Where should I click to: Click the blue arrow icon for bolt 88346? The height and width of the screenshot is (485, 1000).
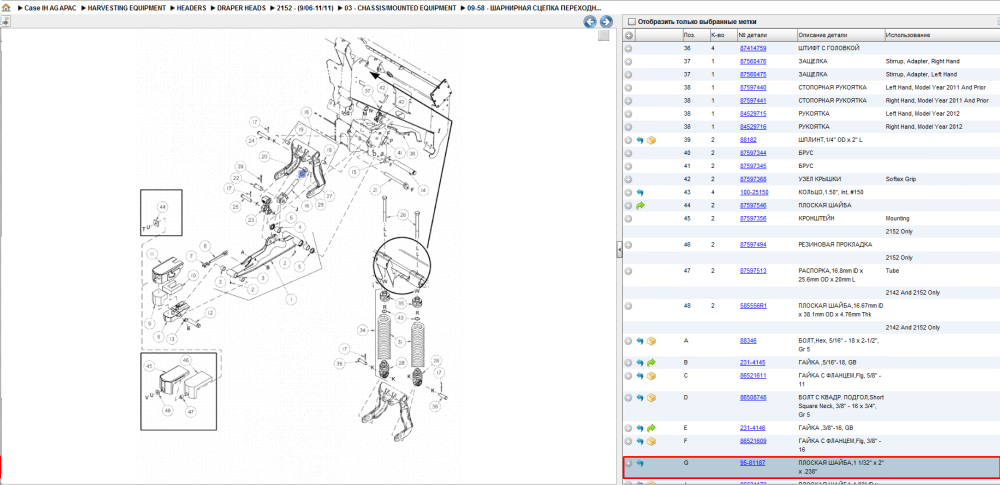tap(640, 341)
